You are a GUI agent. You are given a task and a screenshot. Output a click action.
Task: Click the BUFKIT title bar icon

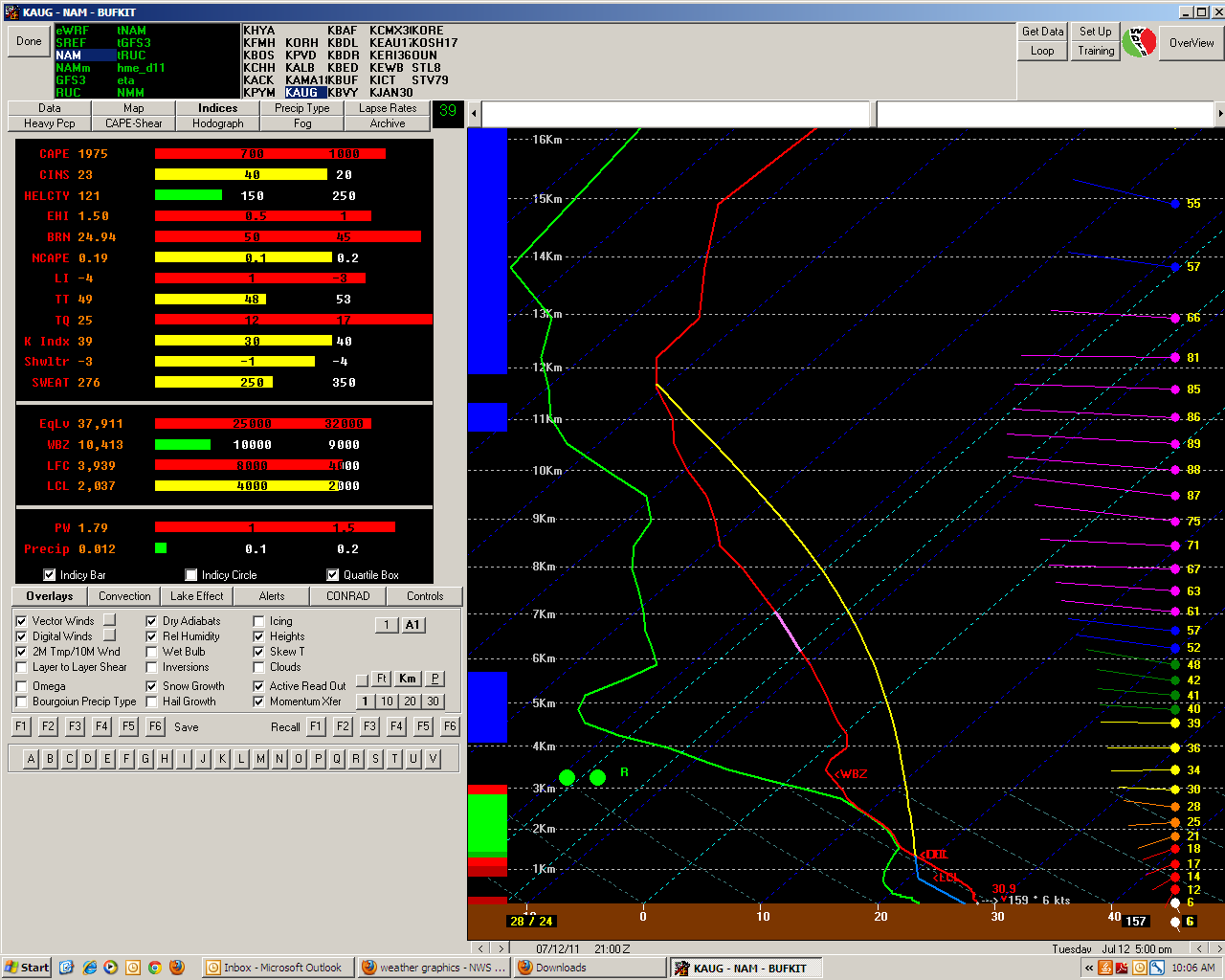click(x=11, y=11)
